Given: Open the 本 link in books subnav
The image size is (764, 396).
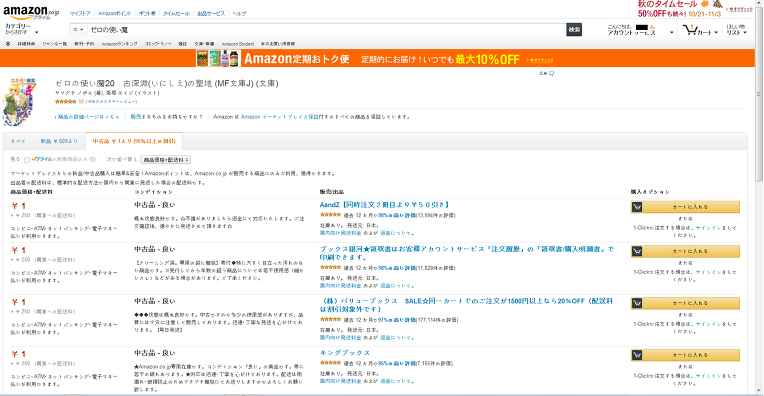Looking at the screenshot, I should [x=8, y=44].
